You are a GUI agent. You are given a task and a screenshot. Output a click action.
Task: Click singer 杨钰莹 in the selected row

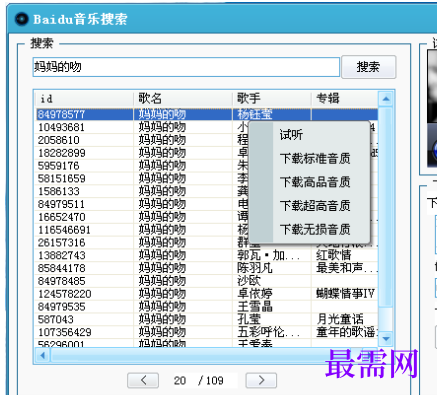[x=255, y=114]
